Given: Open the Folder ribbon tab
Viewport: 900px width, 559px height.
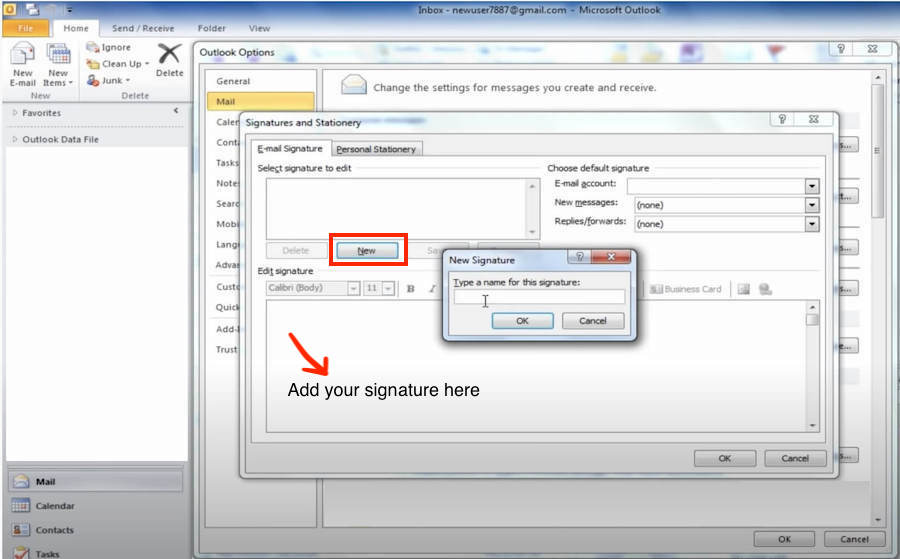Looking at the screenshot, I should (x=211, y=28).
